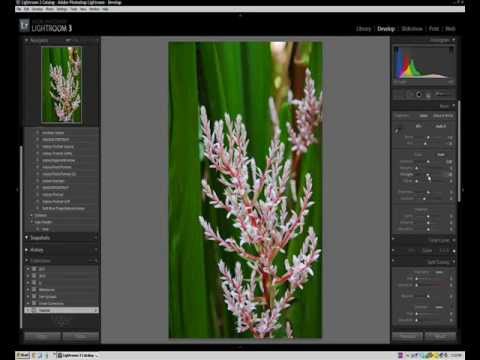Click the Reset button
The image size is (480, 360).
[440, 336]
